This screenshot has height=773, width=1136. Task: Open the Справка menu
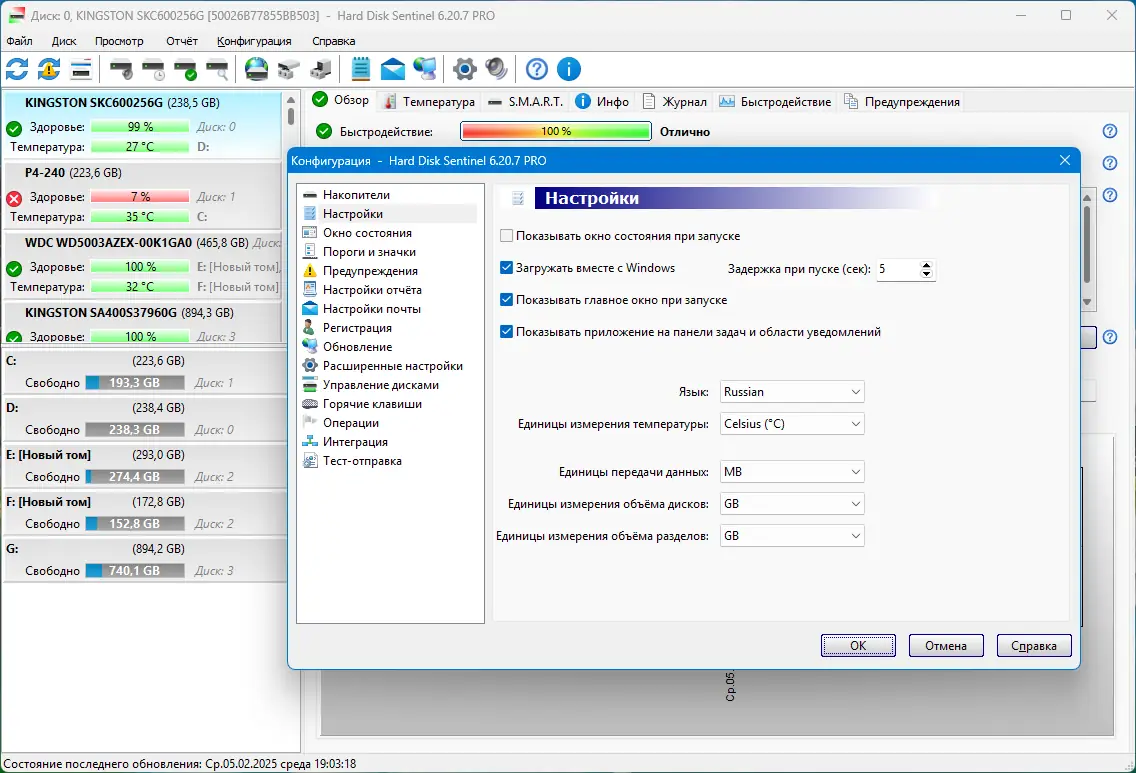tap(333, 41)
